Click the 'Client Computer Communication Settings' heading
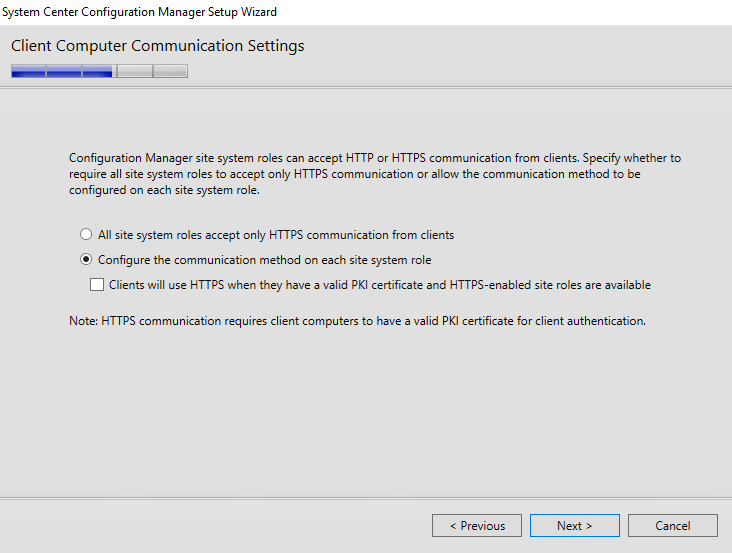The width and height of the screenshot is (732, 553). click(x=158, y=46)
